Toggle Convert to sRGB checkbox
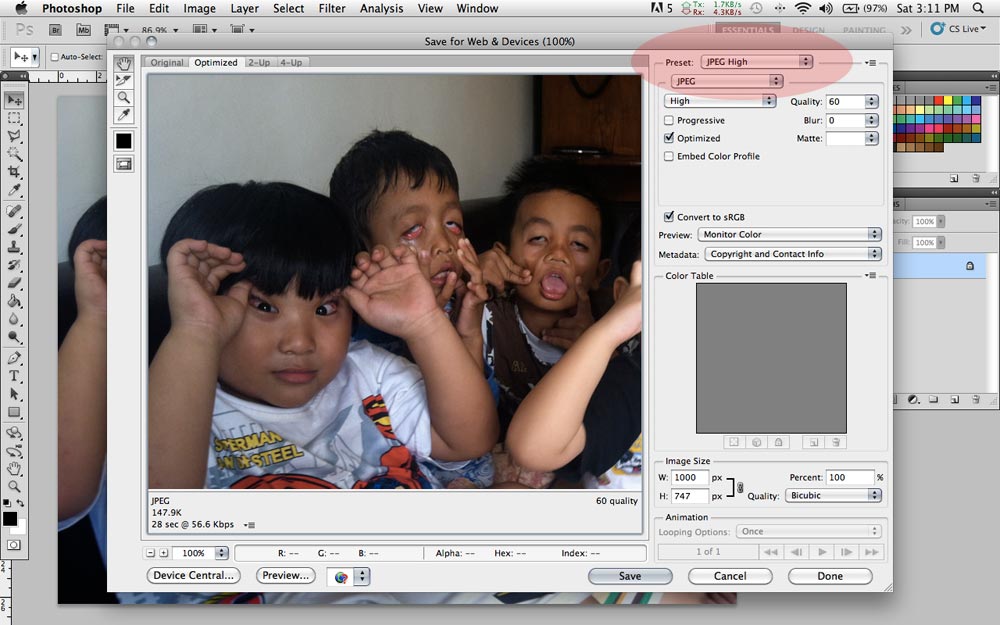The width and height of the screenshot is (1000, 625). pyautogui.click(x=669, y=217)
